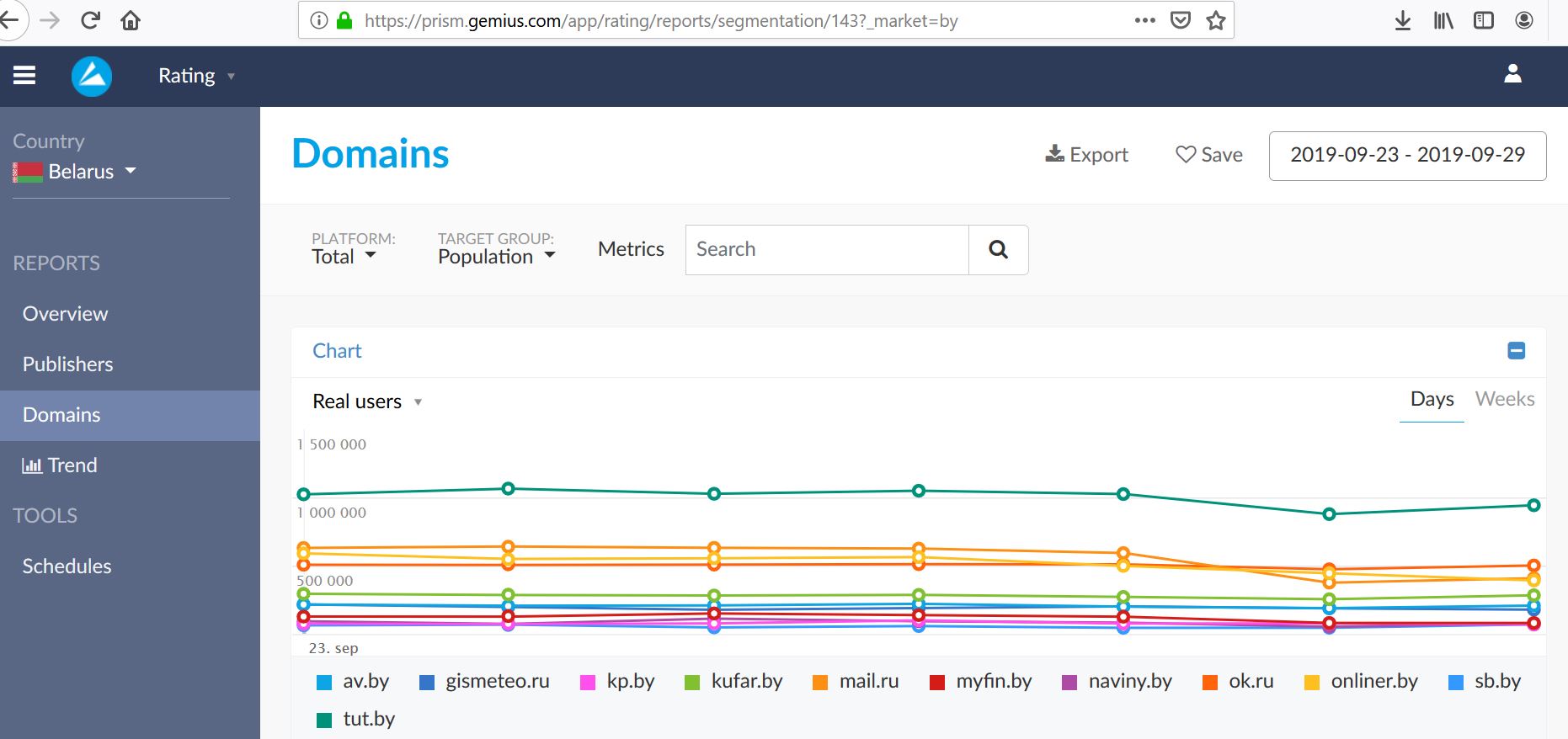Open the hamburger navigation menu
The height and width of the screenshot is (739, 1568).
click(24, 76)
